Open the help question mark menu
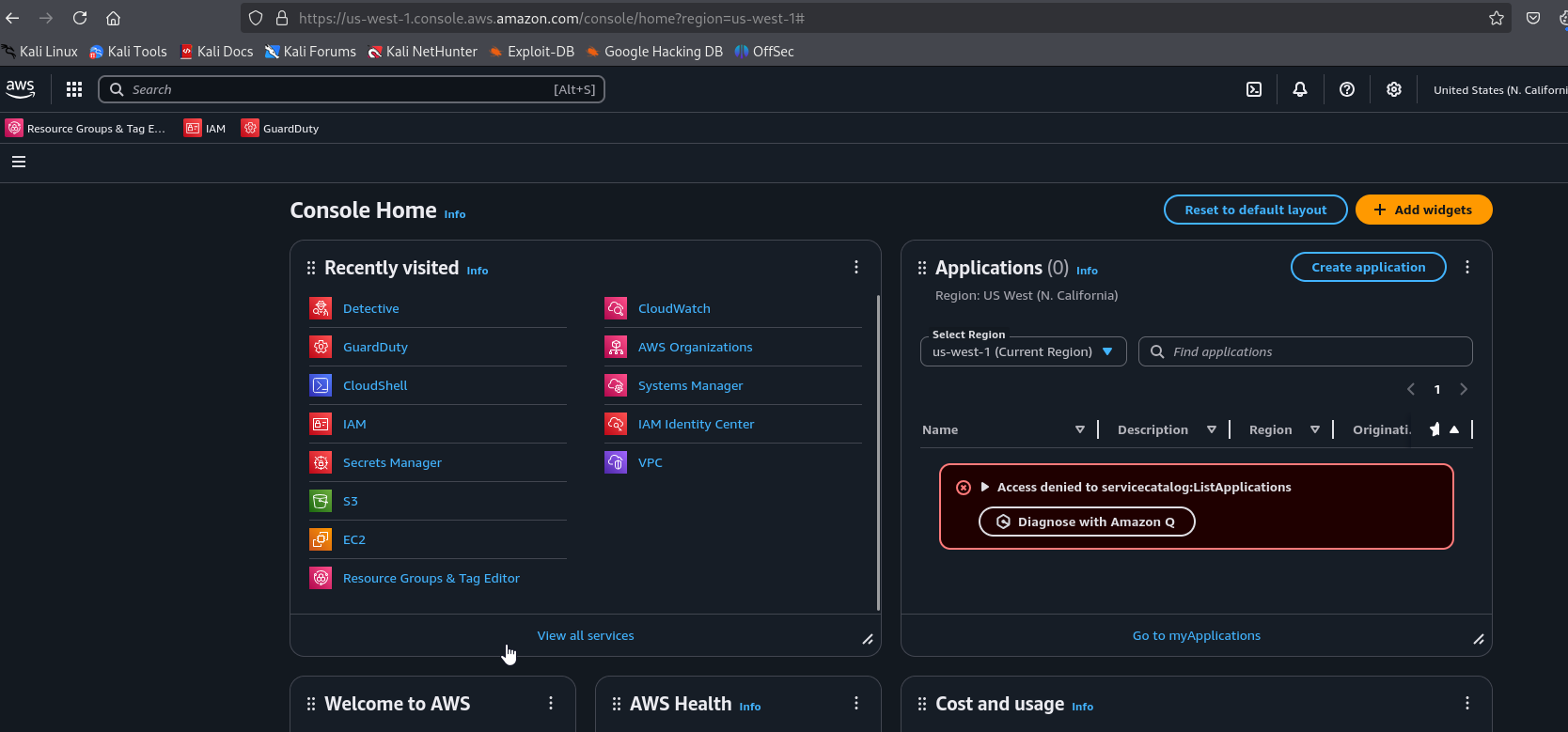Screen dimensions: 1568x732 (1347, 89)
